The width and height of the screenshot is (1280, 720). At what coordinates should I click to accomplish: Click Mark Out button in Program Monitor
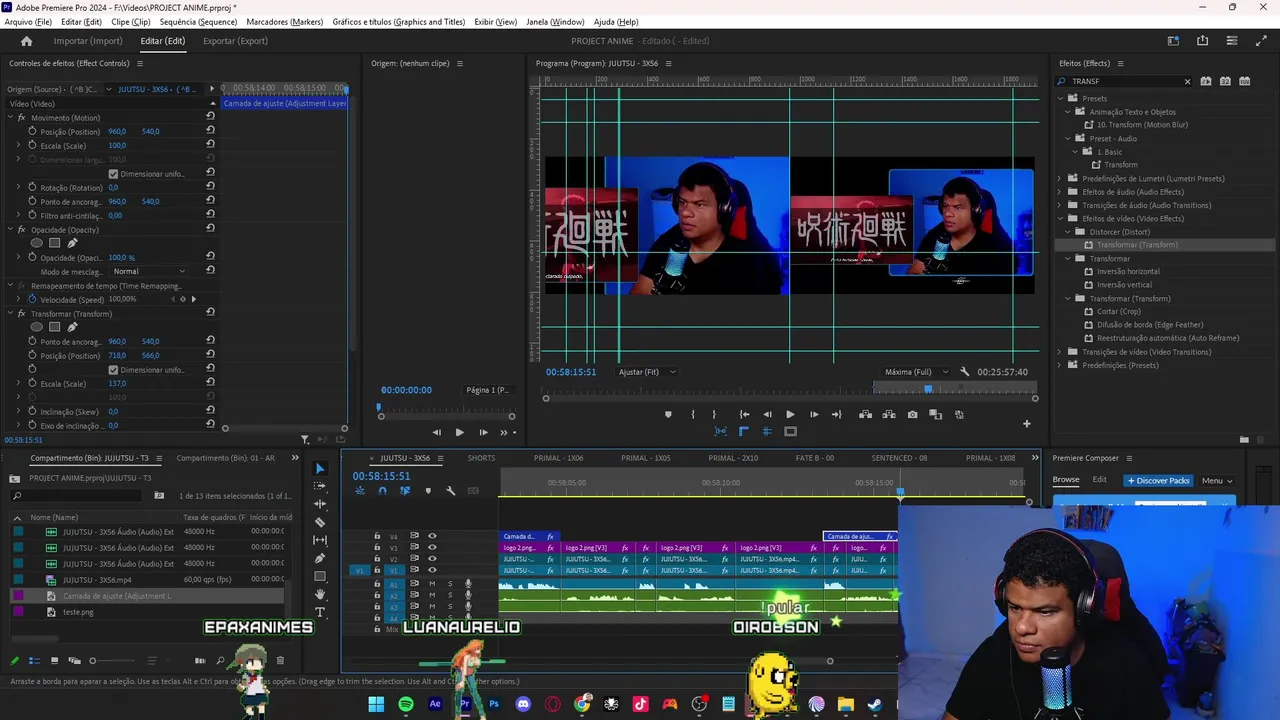click(713, 414)
